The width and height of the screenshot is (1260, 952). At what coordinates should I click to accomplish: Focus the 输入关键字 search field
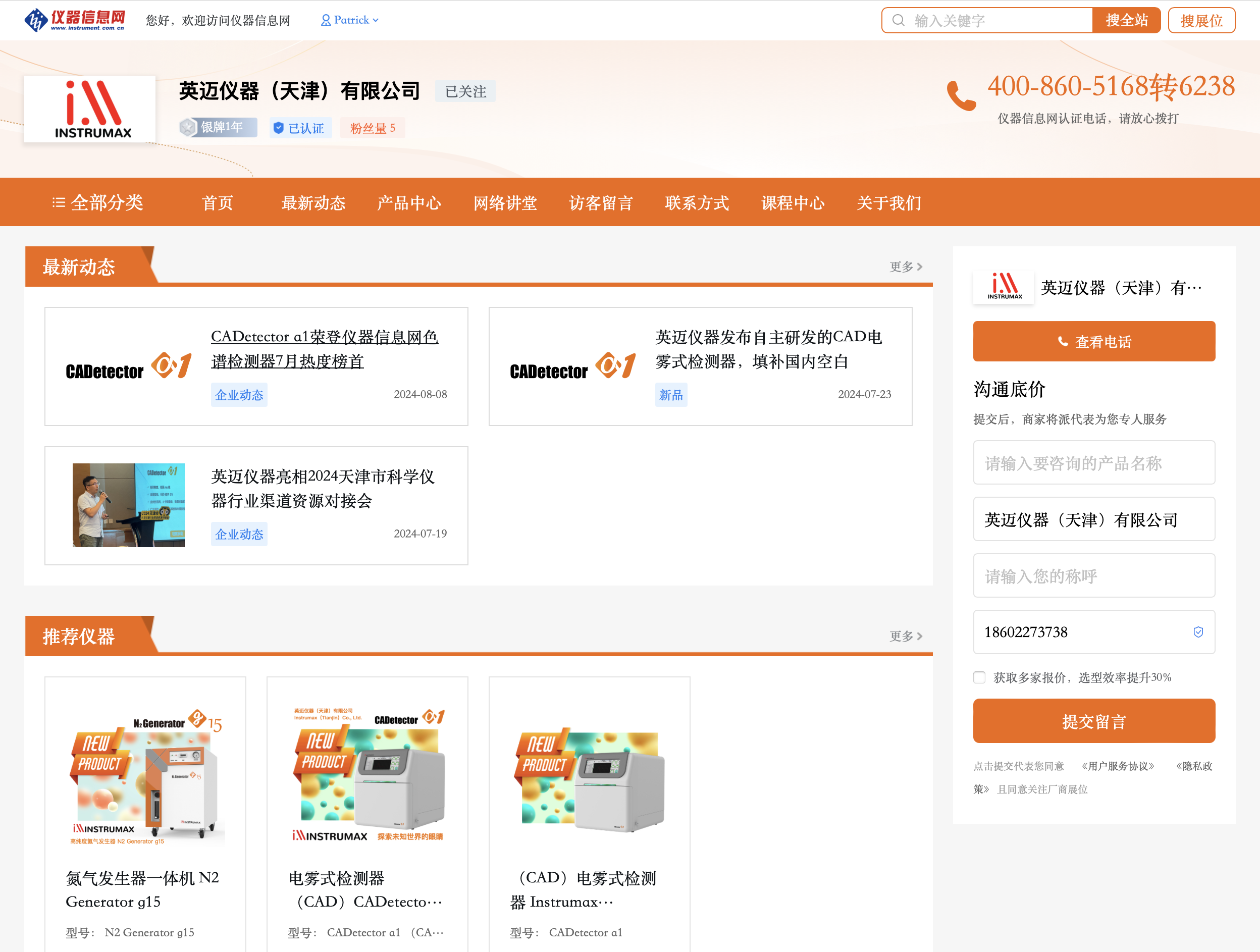pos(987,21)
